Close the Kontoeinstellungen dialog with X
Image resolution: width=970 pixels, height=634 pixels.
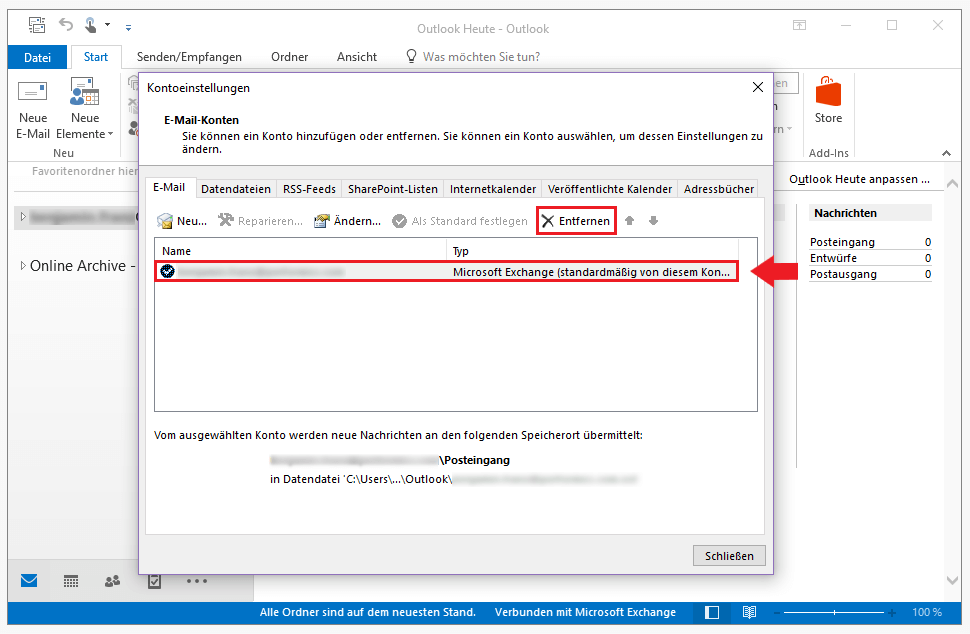[x=757, y=87]
